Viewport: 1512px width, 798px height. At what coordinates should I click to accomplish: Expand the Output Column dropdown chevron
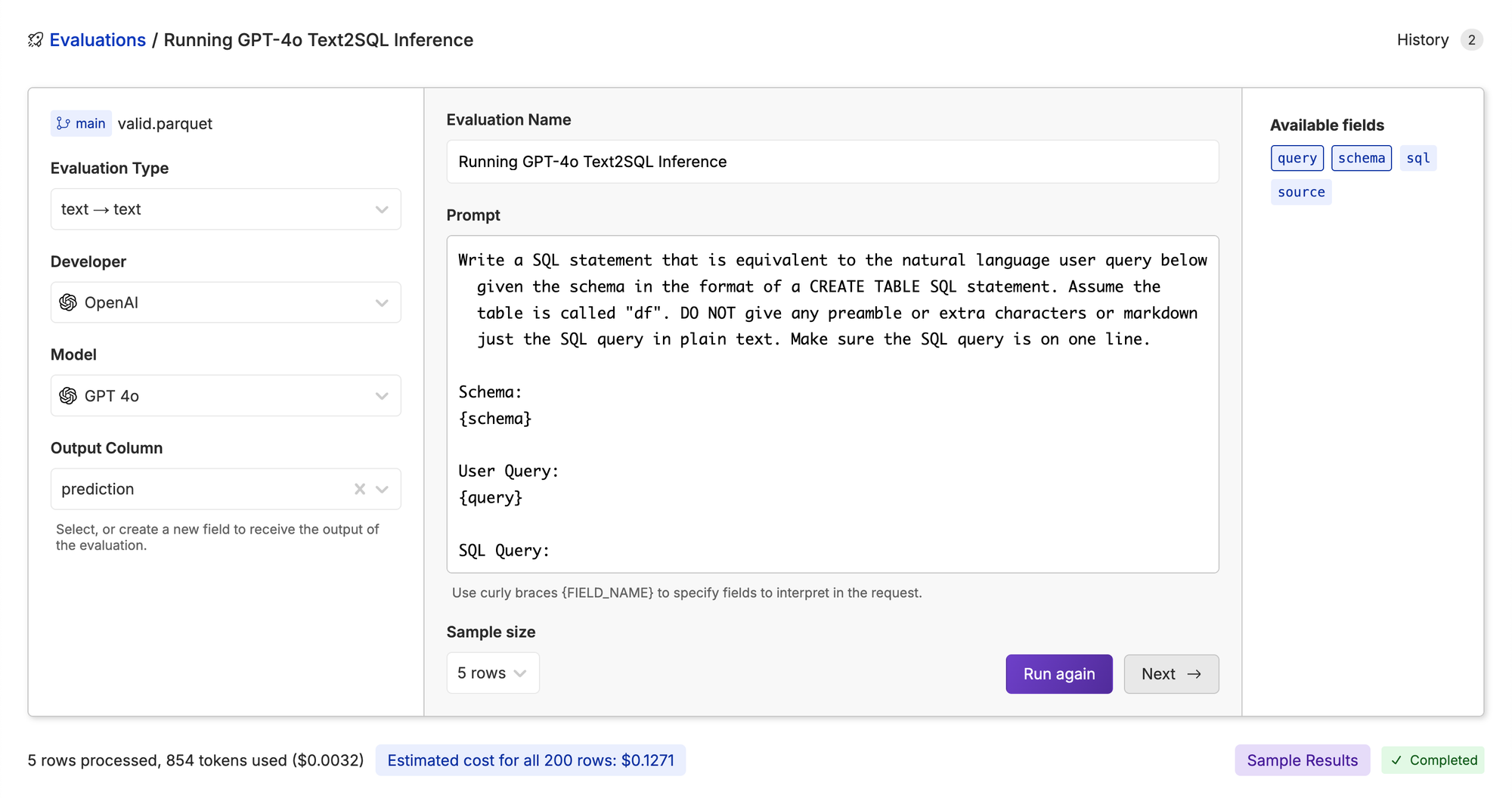[382, 489]
